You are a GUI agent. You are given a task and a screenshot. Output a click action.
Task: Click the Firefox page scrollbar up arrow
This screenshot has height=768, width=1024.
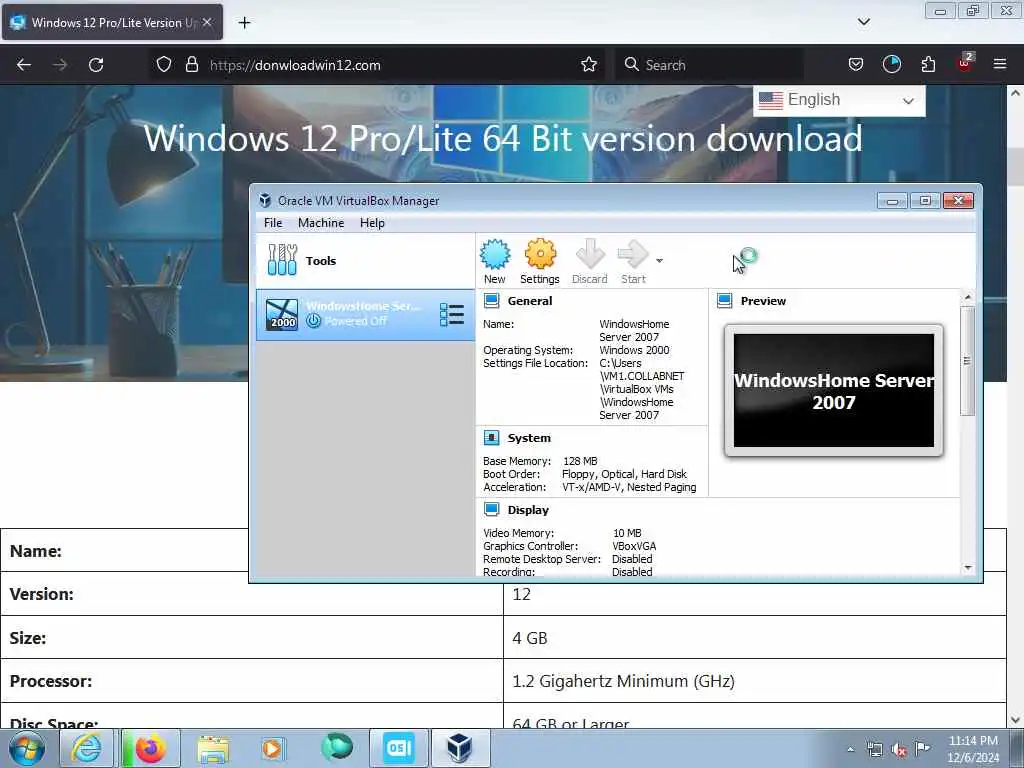pos(1016,93)
